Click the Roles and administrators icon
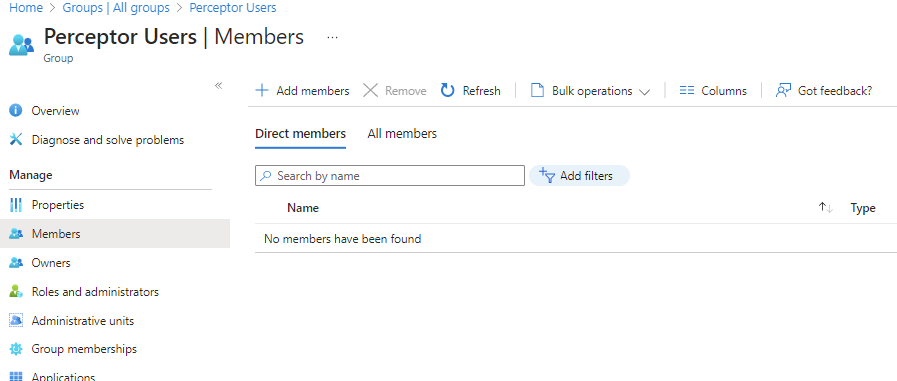The height and width of the screenshot is (381, 897). [16, 291]
